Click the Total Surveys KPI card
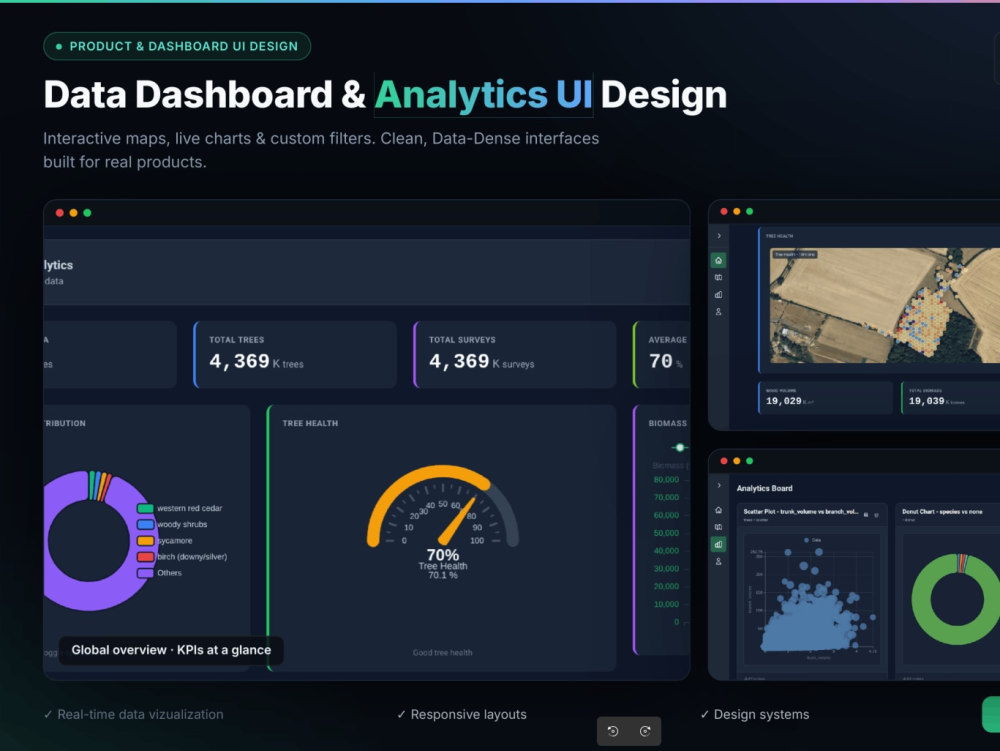 (515, 354)
